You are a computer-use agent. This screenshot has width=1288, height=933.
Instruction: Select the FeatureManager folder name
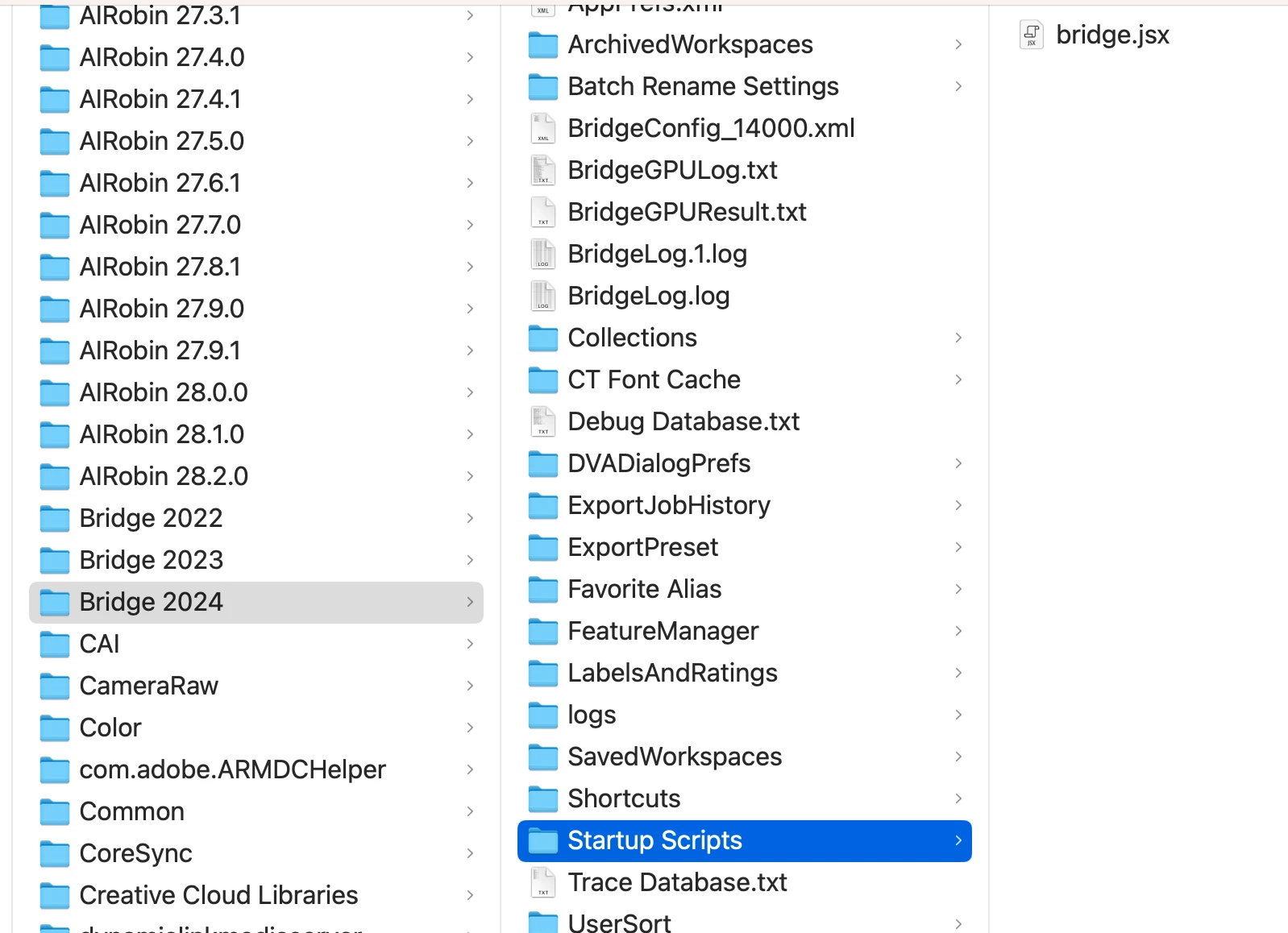point(663,632)
